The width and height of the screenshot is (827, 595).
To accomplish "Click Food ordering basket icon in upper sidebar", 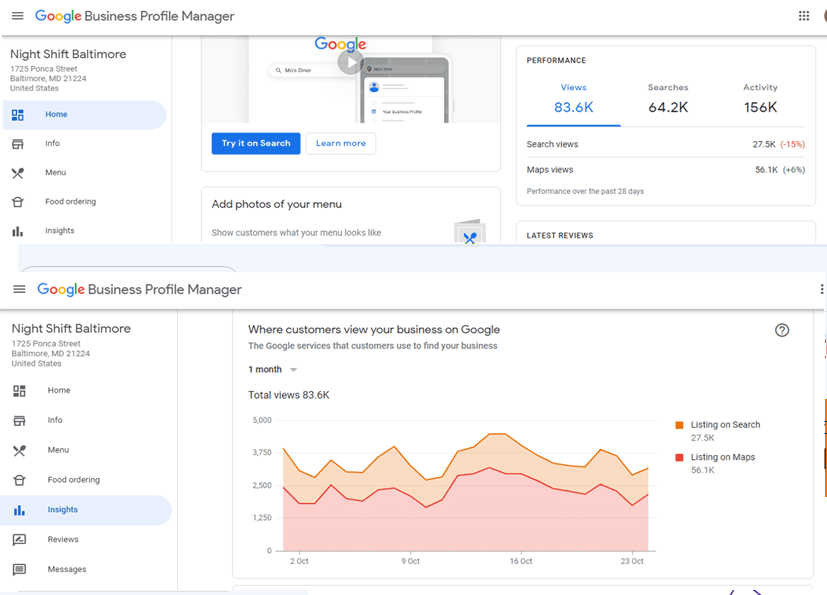I will point(18,201).
